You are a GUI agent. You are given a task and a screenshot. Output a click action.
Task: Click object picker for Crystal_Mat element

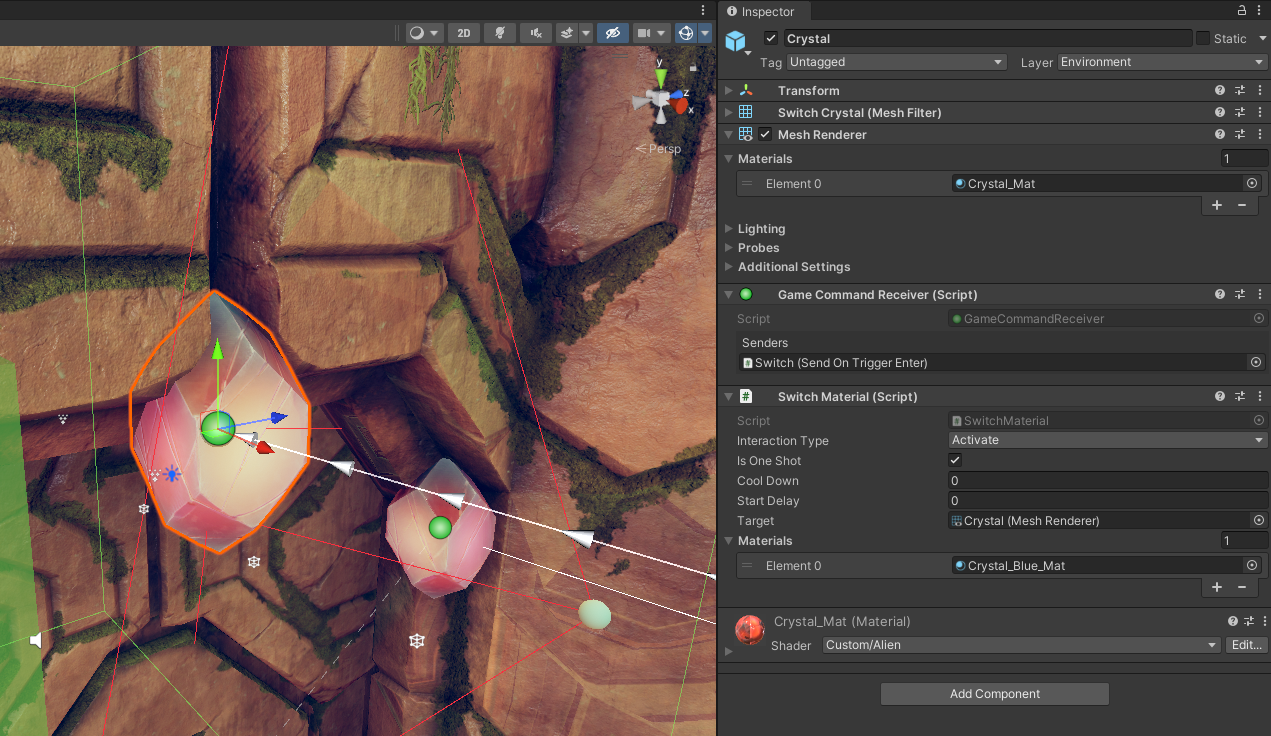[1251, 184]
